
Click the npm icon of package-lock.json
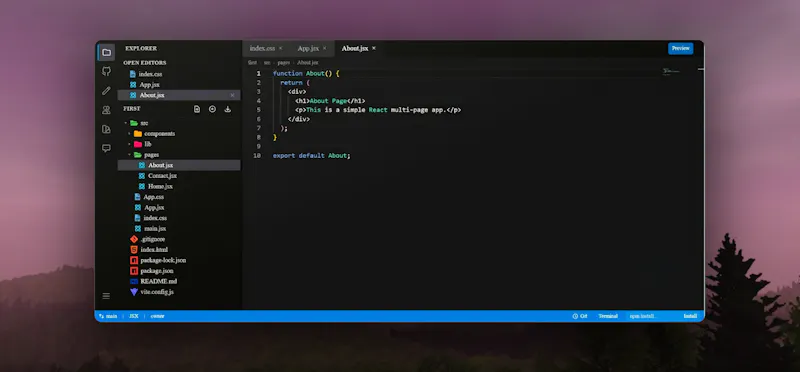click(134, 260)
